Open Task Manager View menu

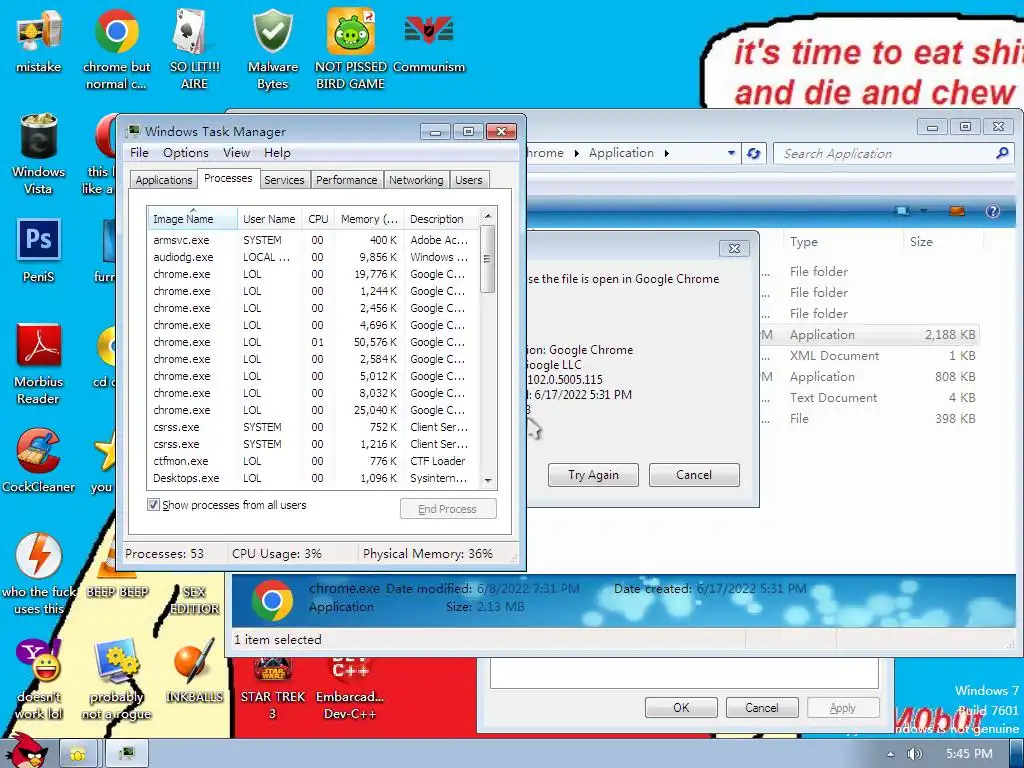[x=236, y=153]
